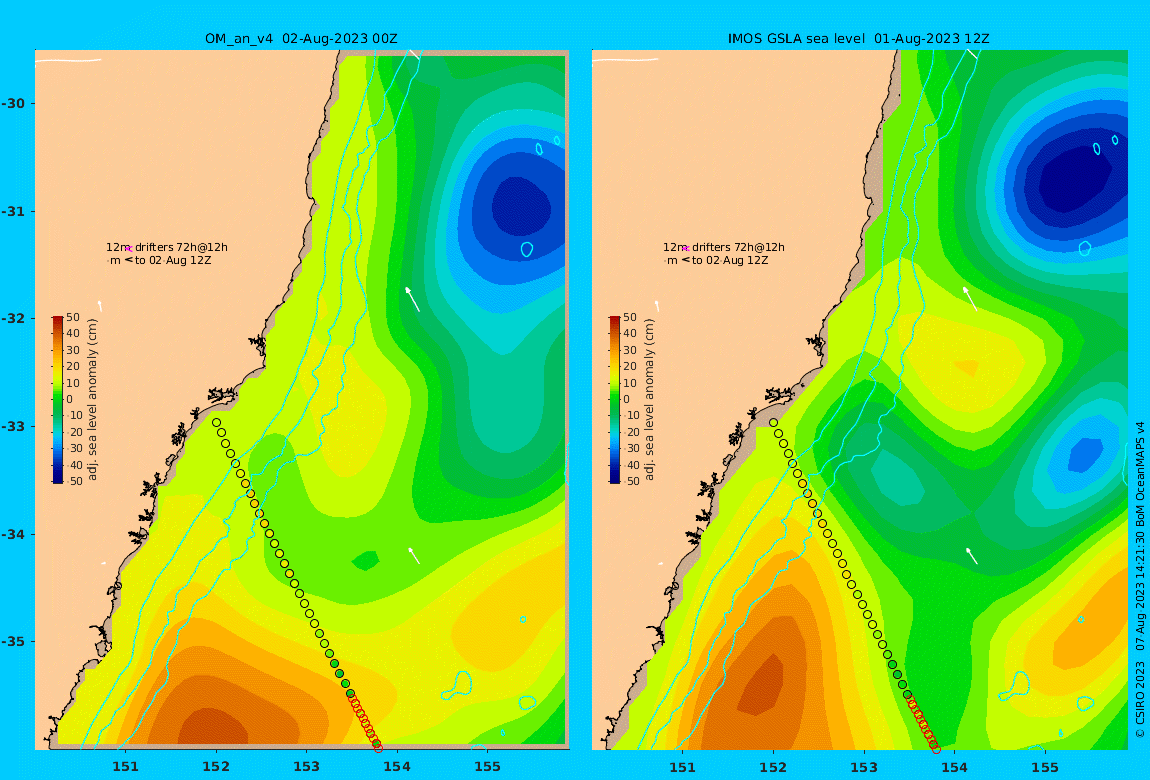Click the CSIRO 2023 BoM OceanMAPS copyright text
This screenshot has width=1150, height=780.
click(x=1140, y=579)
